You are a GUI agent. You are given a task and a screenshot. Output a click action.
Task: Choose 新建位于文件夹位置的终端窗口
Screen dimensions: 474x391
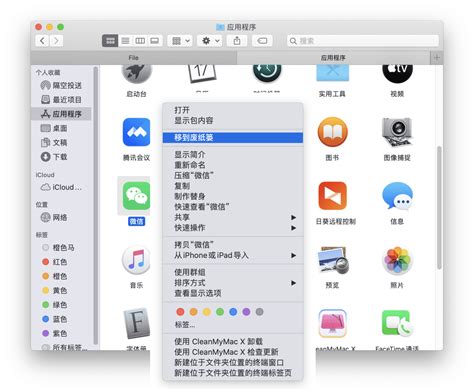click(233, 362)
